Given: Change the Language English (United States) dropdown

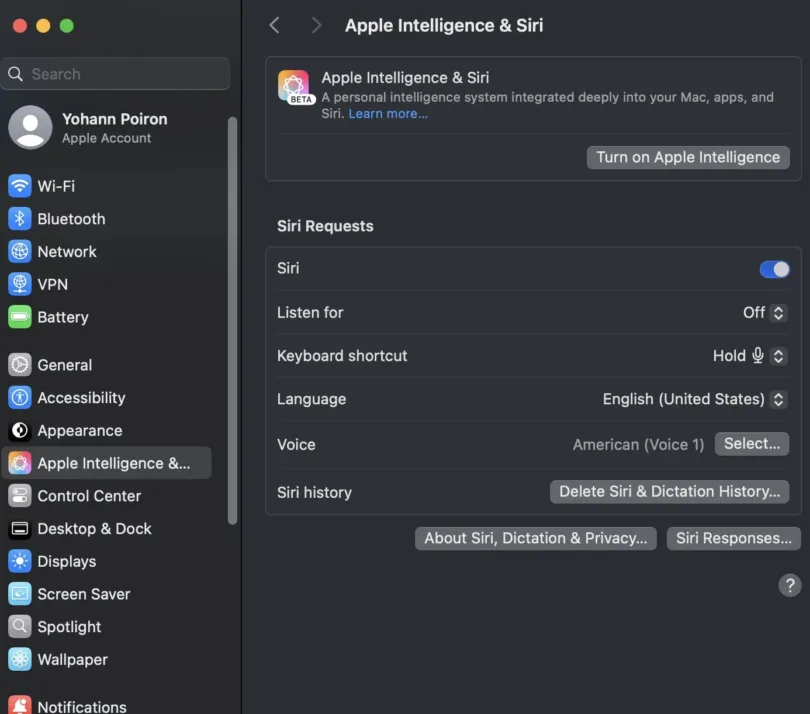Looking at the screenshot, I should [x=694, y=399].
